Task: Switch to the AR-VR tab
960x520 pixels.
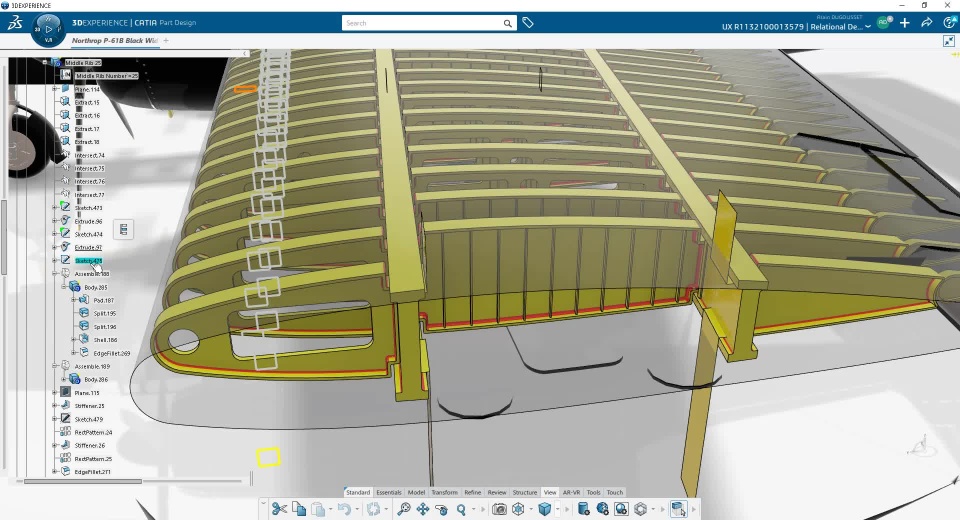Action: [x=571, y=492]
